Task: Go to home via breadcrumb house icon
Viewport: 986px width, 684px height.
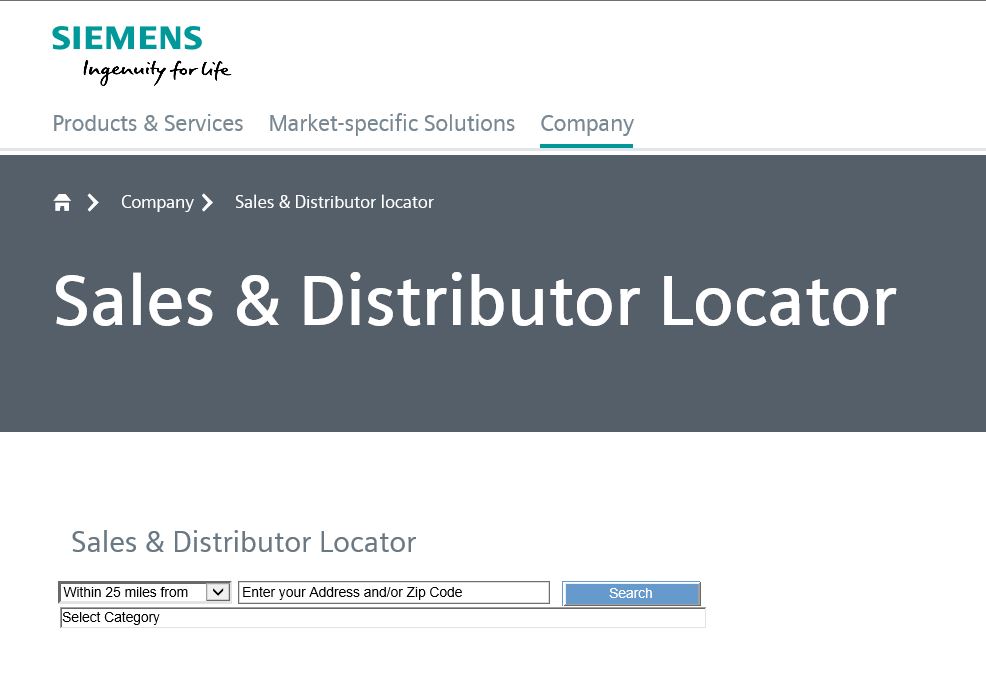Action: [x=62, y=202]
